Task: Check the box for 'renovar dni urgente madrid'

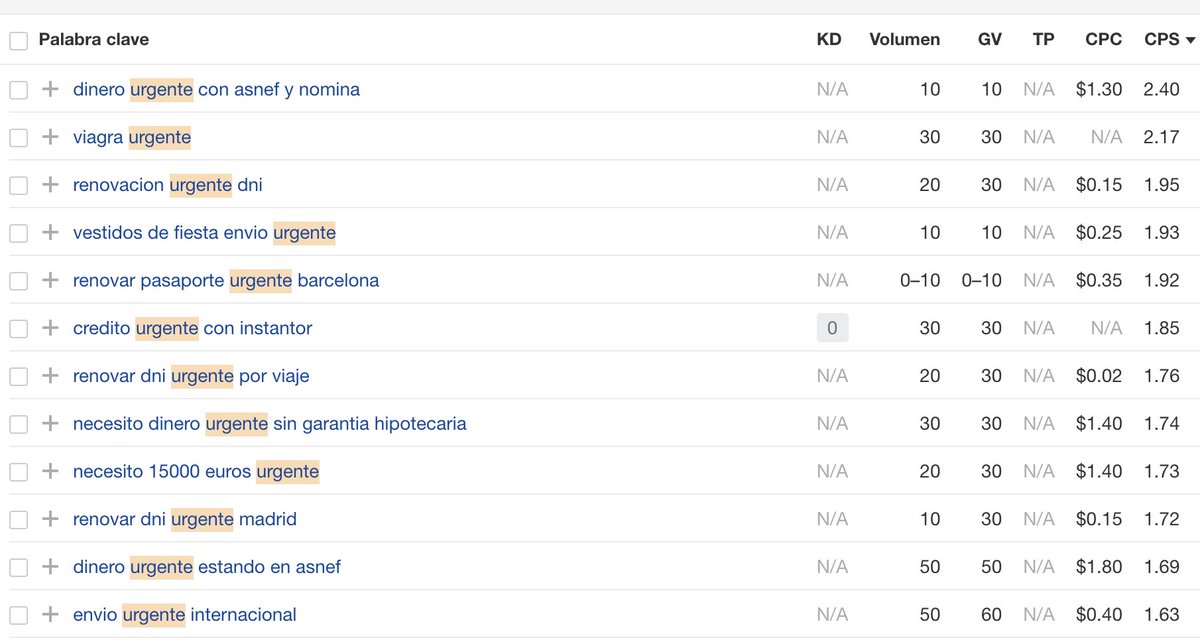Action: [x=18, y=521]
